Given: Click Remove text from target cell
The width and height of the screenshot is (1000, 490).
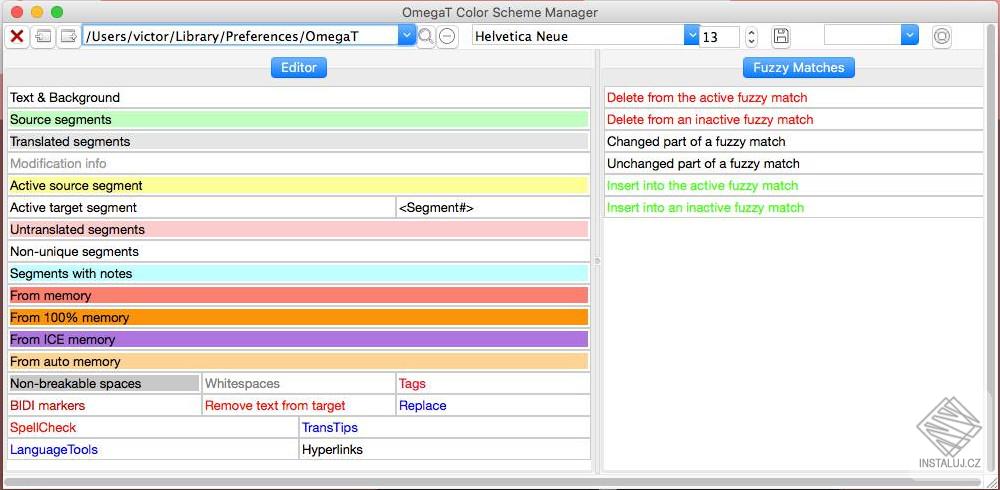Looking at the screenshot, I should click(298, 406).
